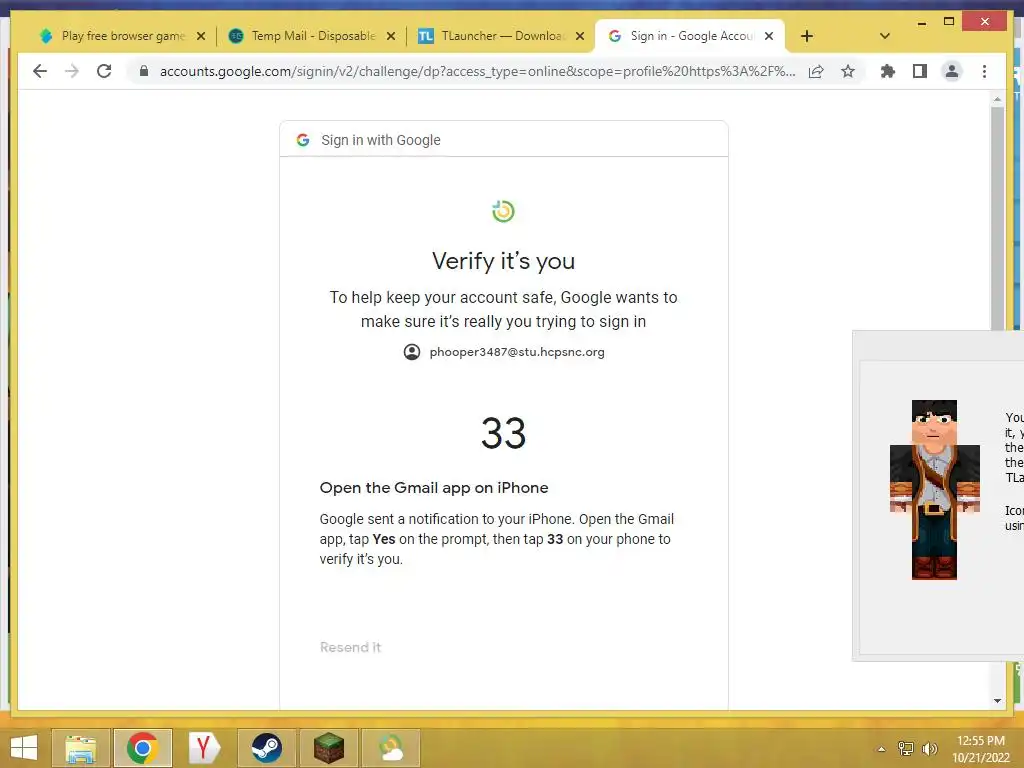Go back to the previous page
1024x768 pixels.
tap(40, 71)
